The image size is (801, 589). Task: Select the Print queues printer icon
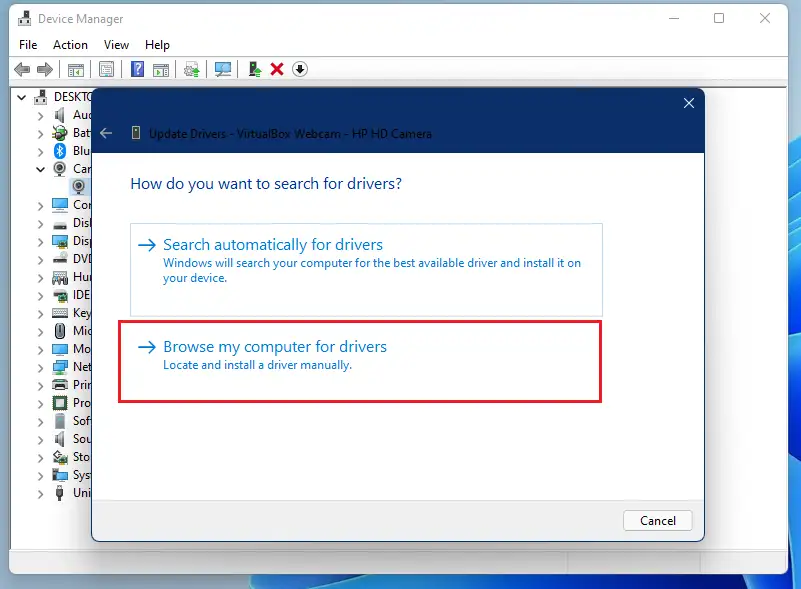(60, 385)
